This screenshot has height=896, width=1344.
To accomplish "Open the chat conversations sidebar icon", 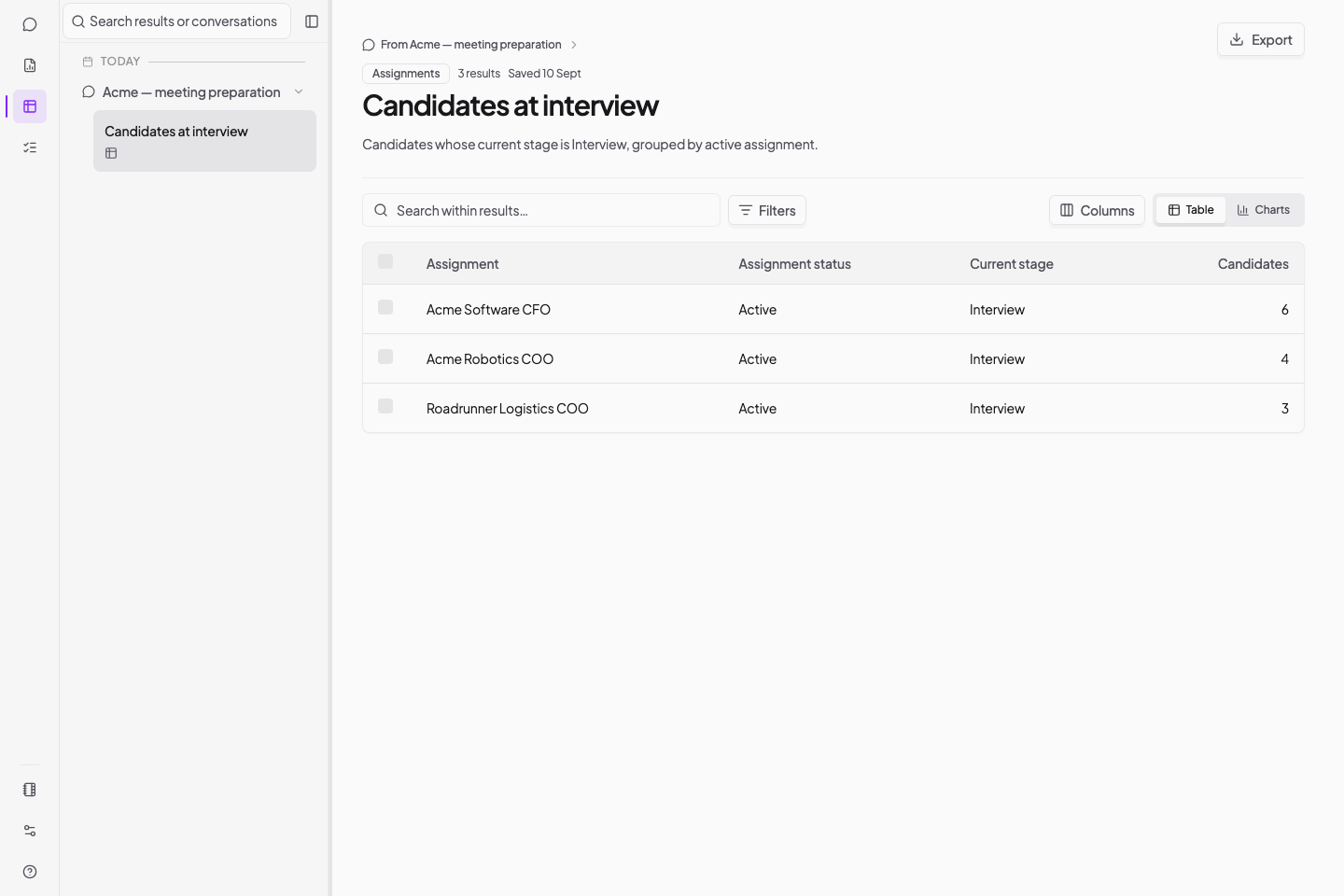I will (30, 24).
